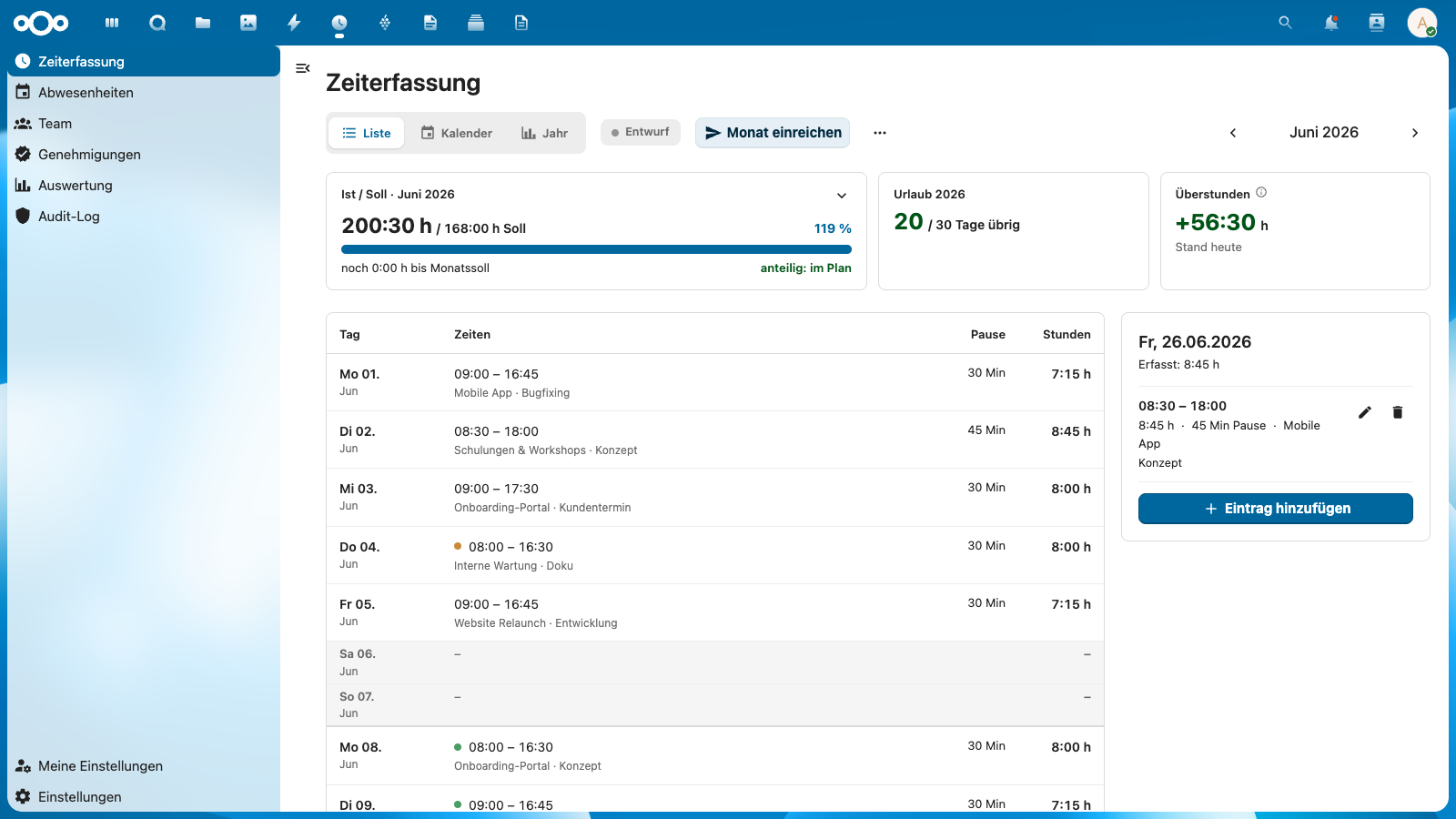Open Audit-Log in the sidebar
Image resolution: width=1456 pixels, height=819 pixels.
[x=144, y=216]
